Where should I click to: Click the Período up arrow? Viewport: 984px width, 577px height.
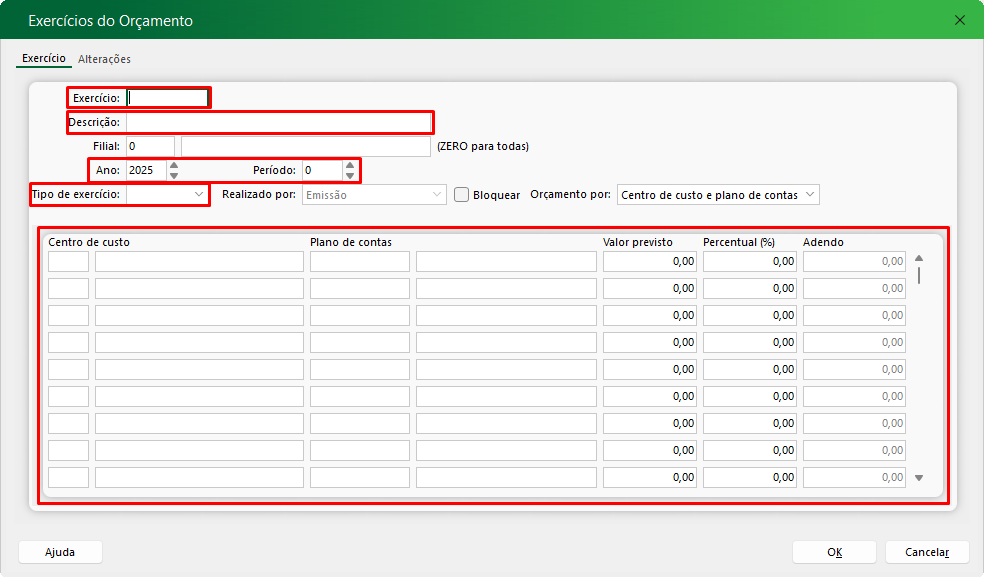pyautogui.click(x=349, y=166)
